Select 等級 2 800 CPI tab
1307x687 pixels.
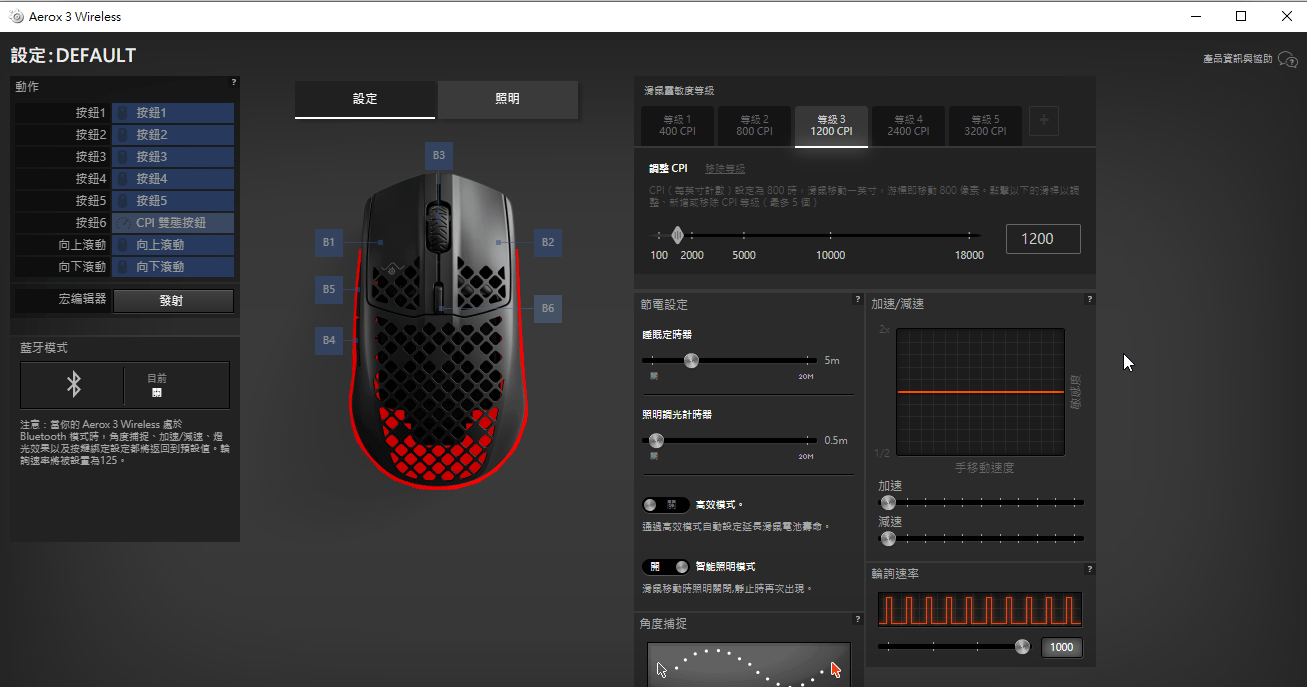[x=754, y=125]
